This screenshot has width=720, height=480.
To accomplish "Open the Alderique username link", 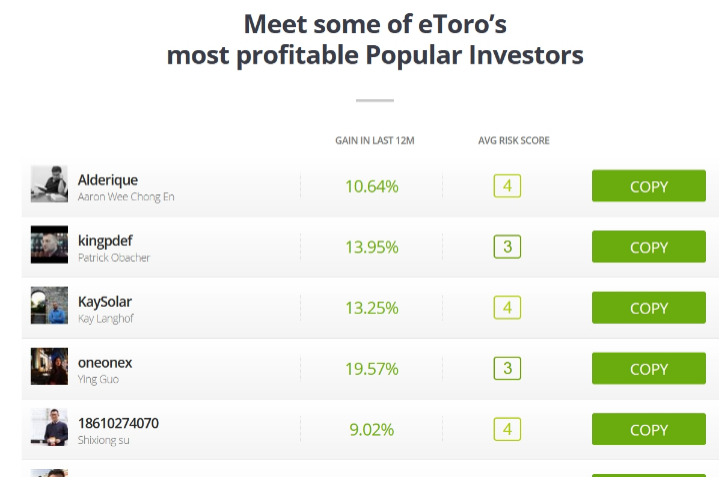I will (108, 180).
